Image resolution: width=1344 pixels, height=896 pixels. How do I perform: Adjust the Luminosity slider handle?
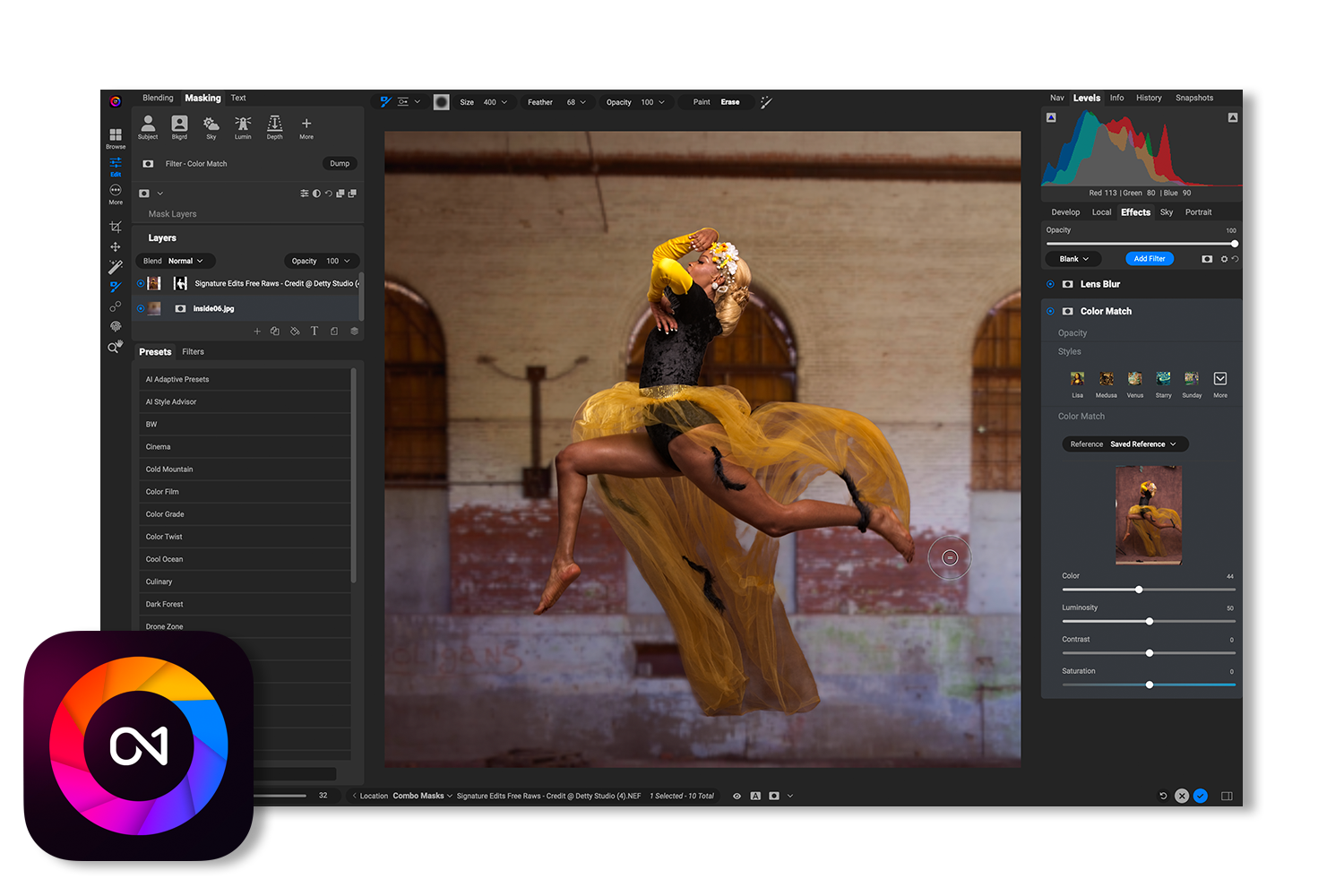pyautogui.click(x=1150, y=621)
